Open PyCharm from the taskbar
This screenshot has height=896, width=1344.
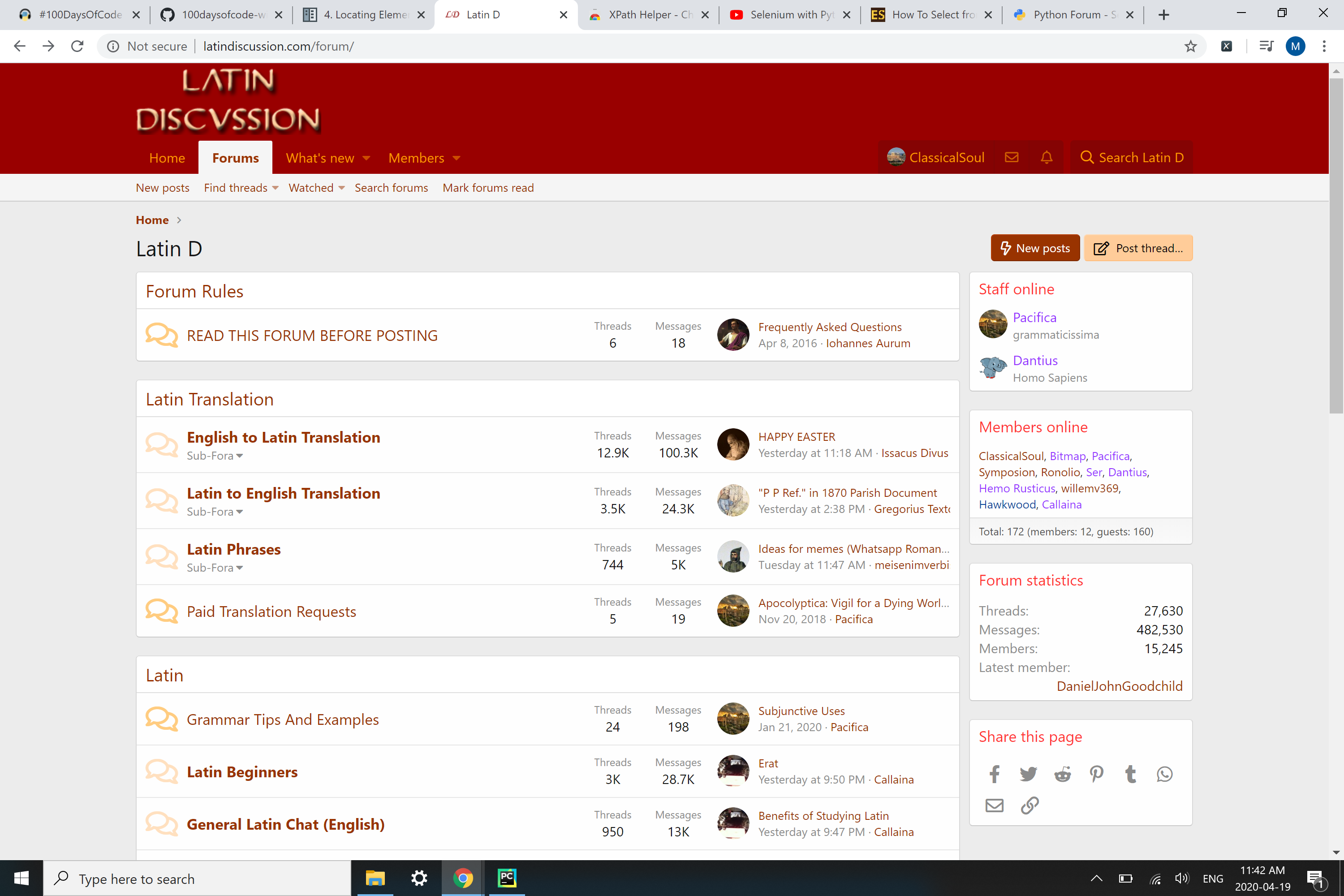507,878
